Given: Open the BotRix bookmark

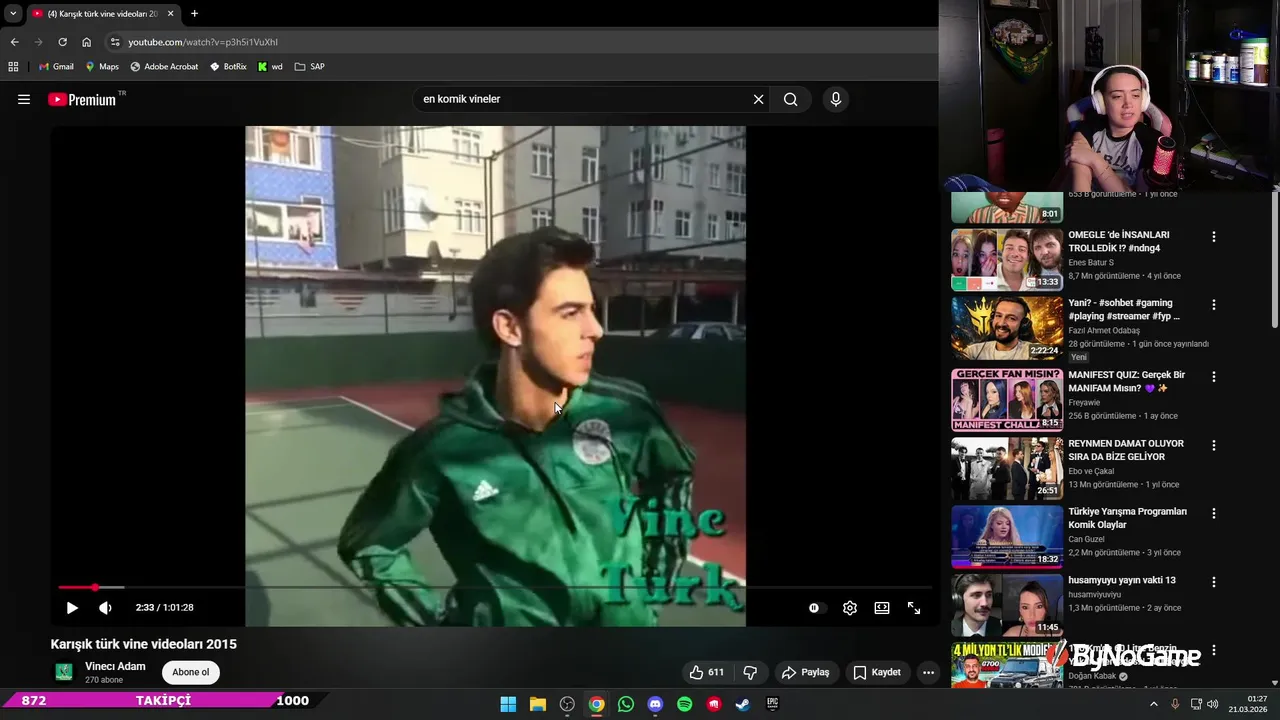Looking at the screenshot, I should [228, 67].
